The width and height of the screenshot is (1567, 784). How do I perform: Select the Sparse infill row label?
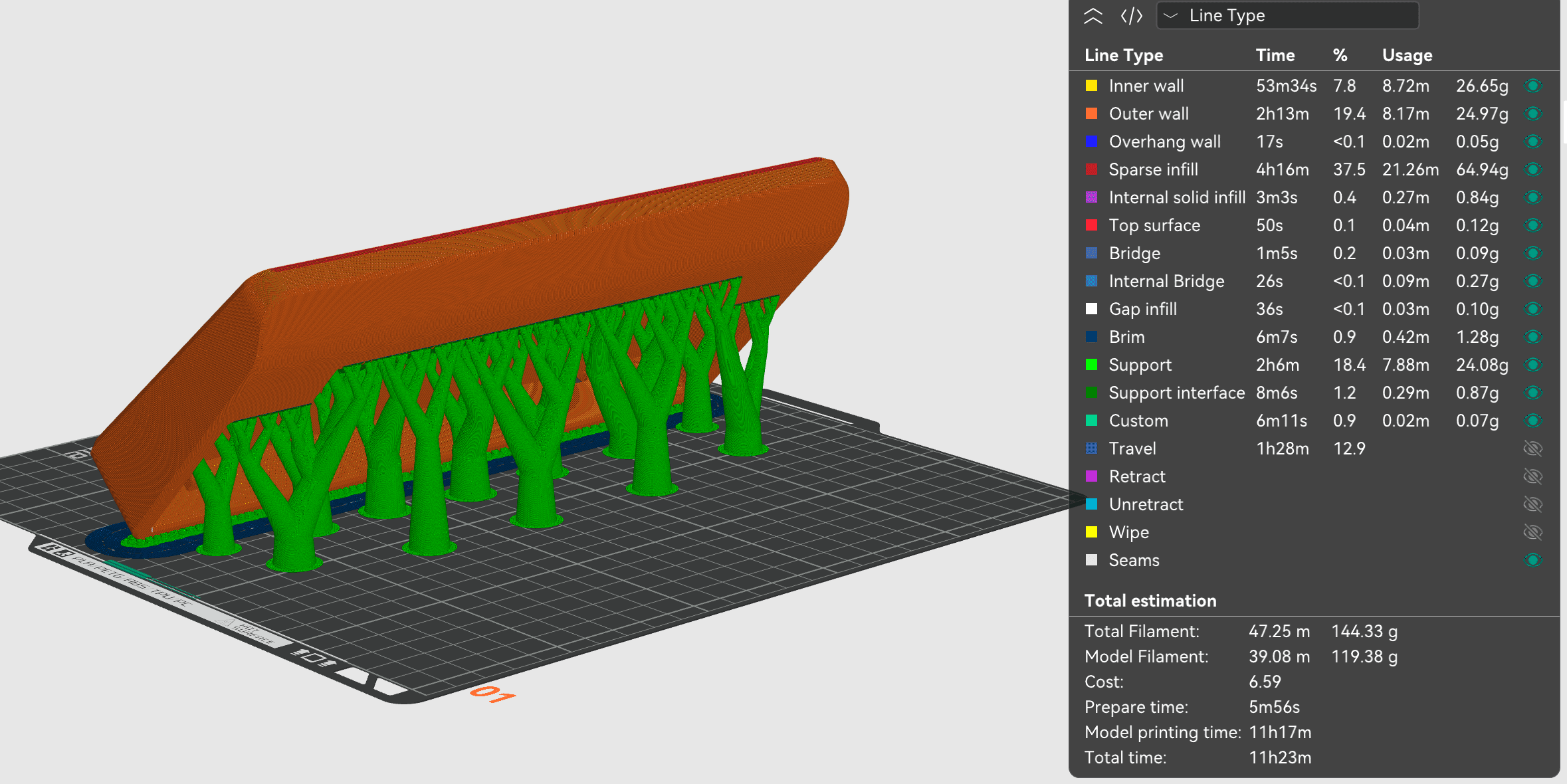pyautogui.click(x=1153, y=169)
